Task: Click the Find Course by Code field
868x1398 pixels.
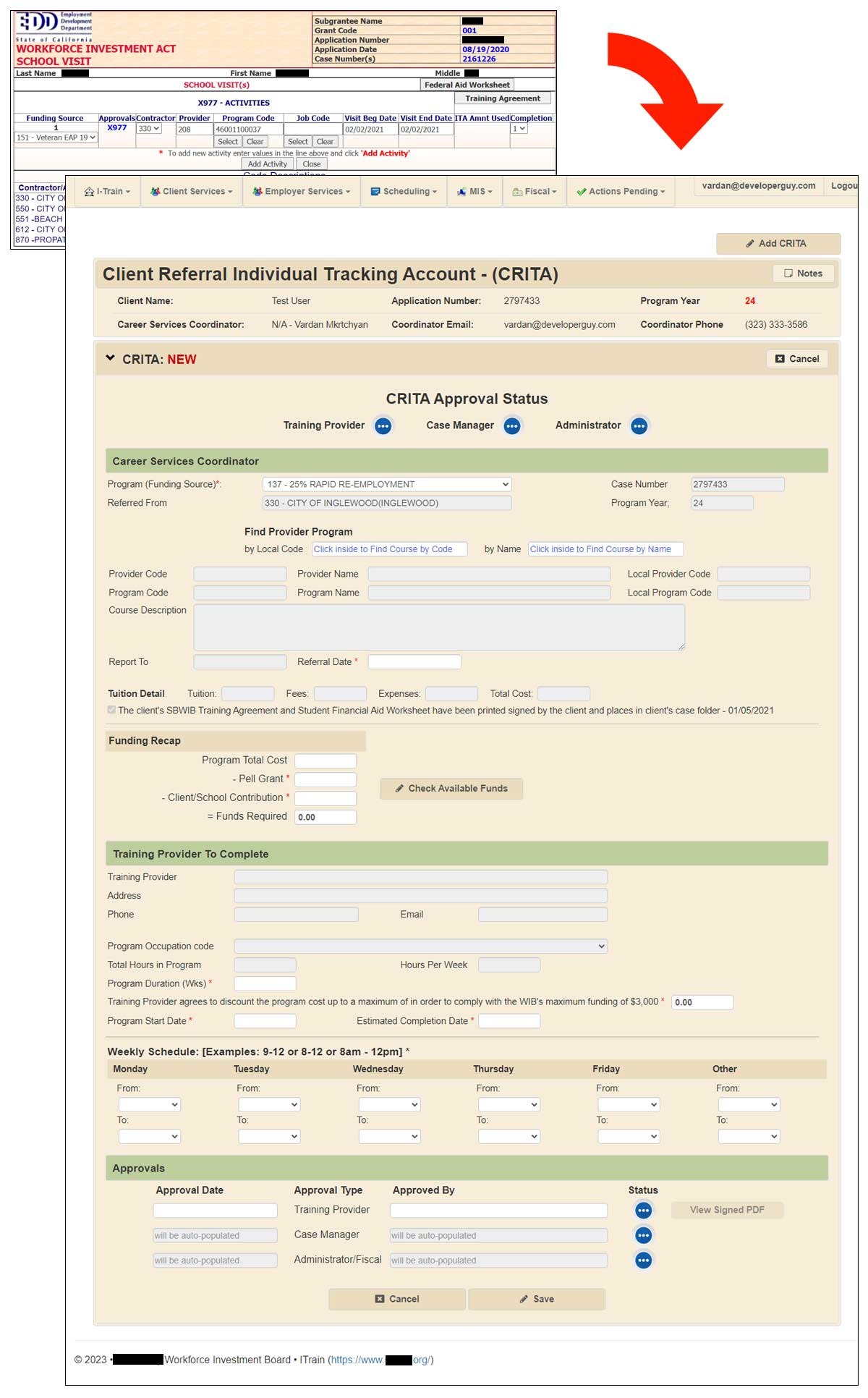Action: tap(390, 549)
